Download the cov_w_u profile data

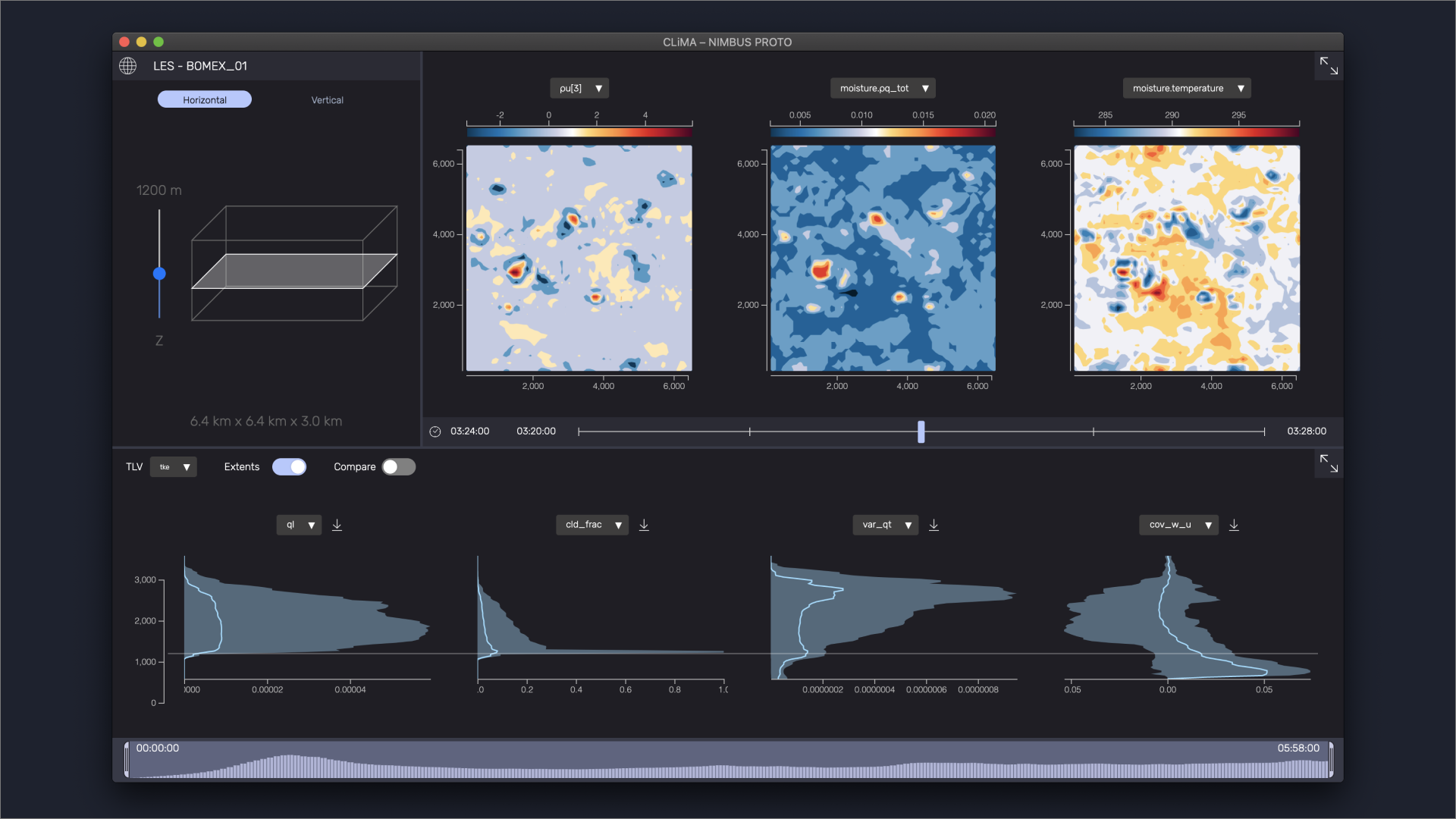coord(1234,525)
